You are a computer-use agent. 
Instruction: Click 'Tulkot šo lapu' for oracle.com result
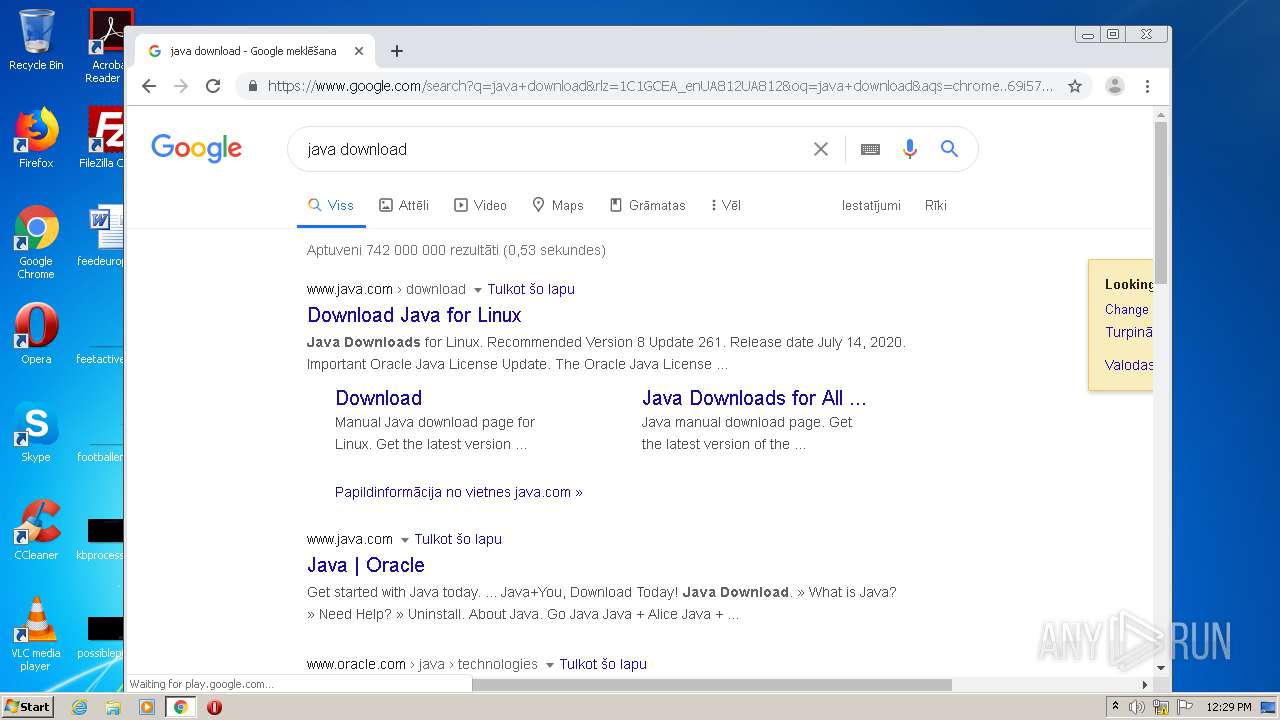(x=603, y=664)
